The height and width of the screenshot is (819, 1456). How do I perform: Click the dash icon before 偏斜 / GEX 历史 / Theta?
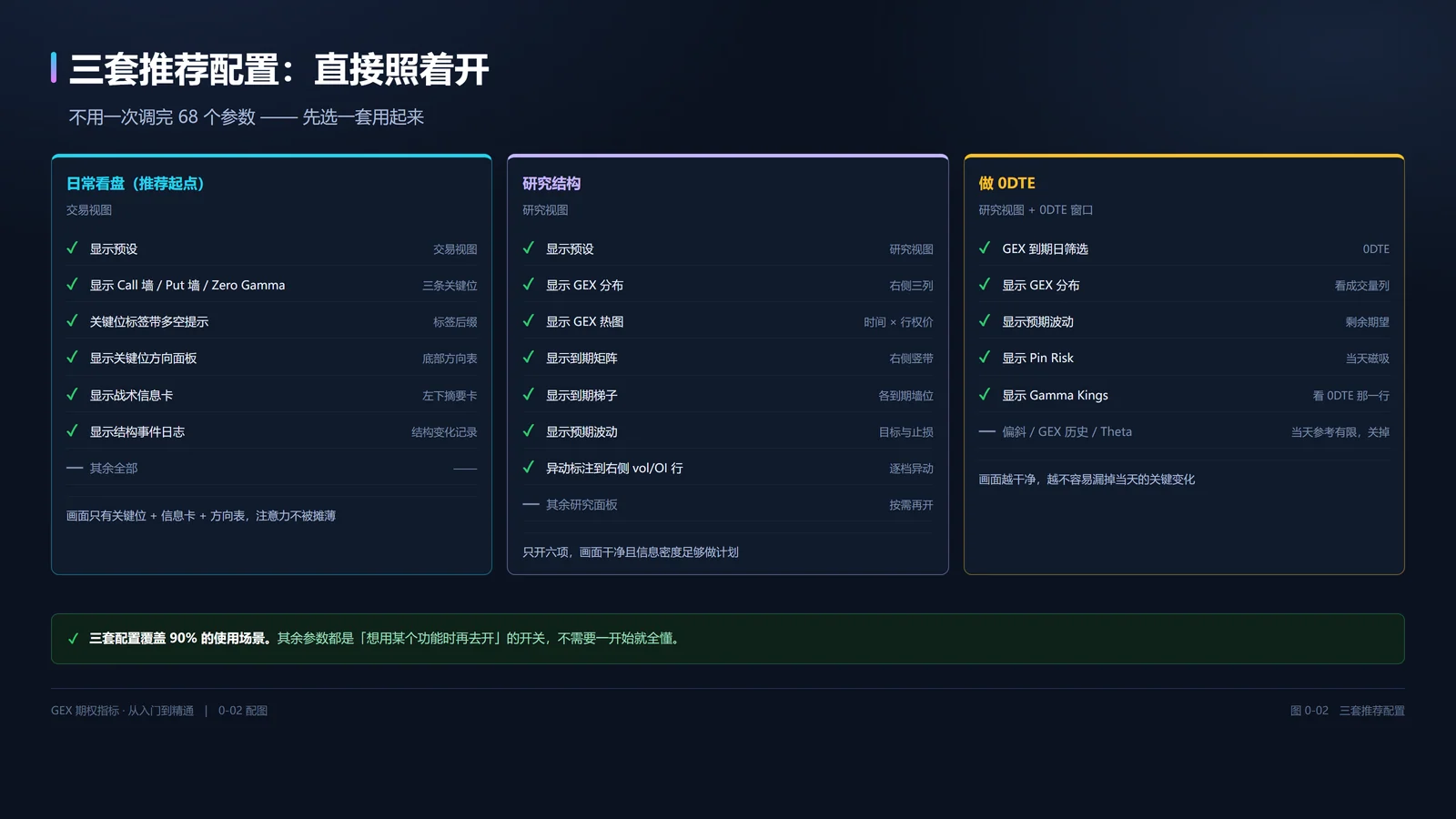[x=986, y=431]
